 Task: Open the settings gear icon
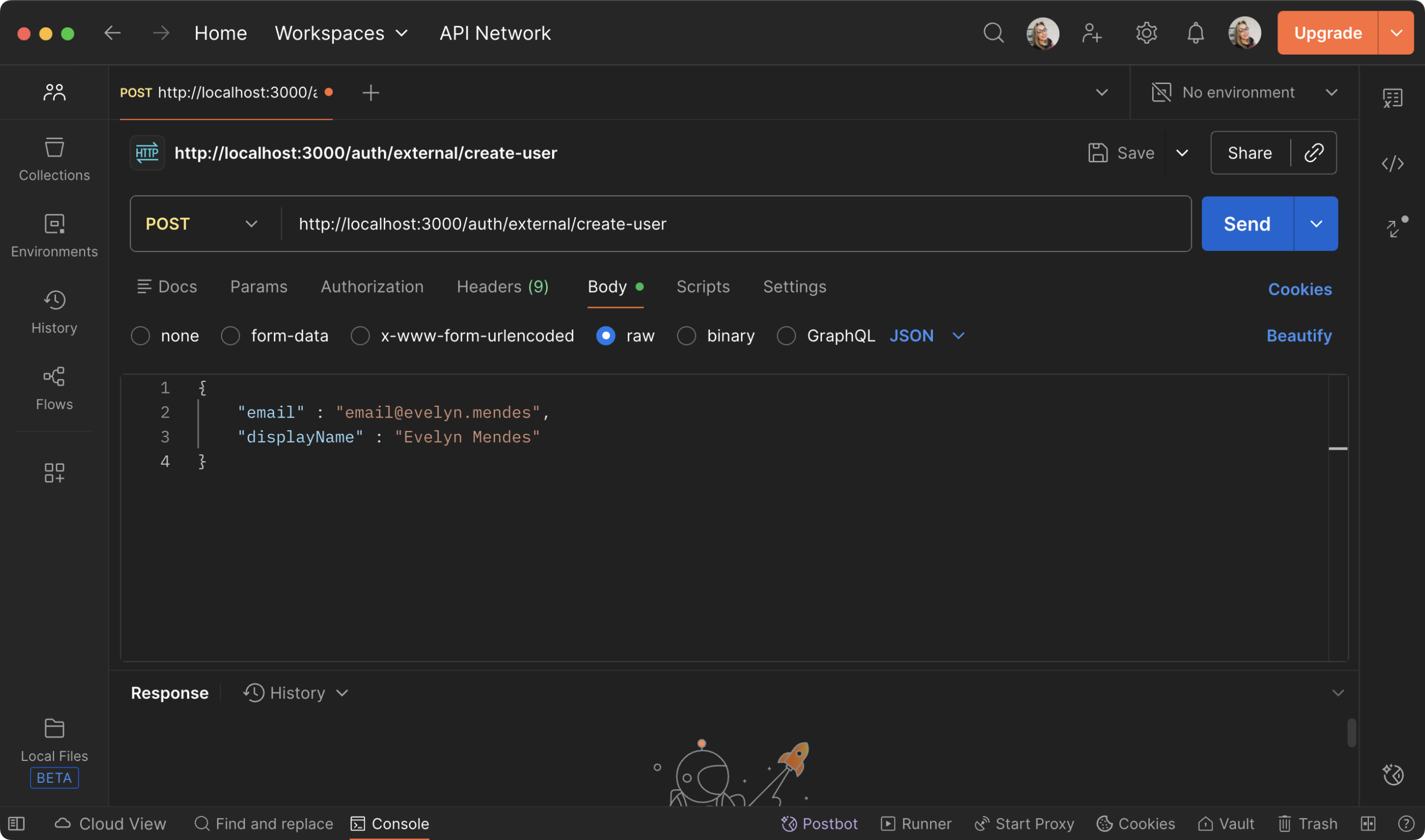click(x=1146, y=33)
